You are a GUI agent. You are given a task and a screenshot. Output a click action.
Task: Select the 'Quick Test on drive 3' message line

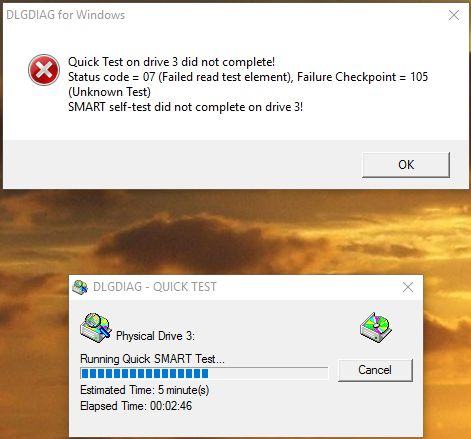click(x=172, y=62)
